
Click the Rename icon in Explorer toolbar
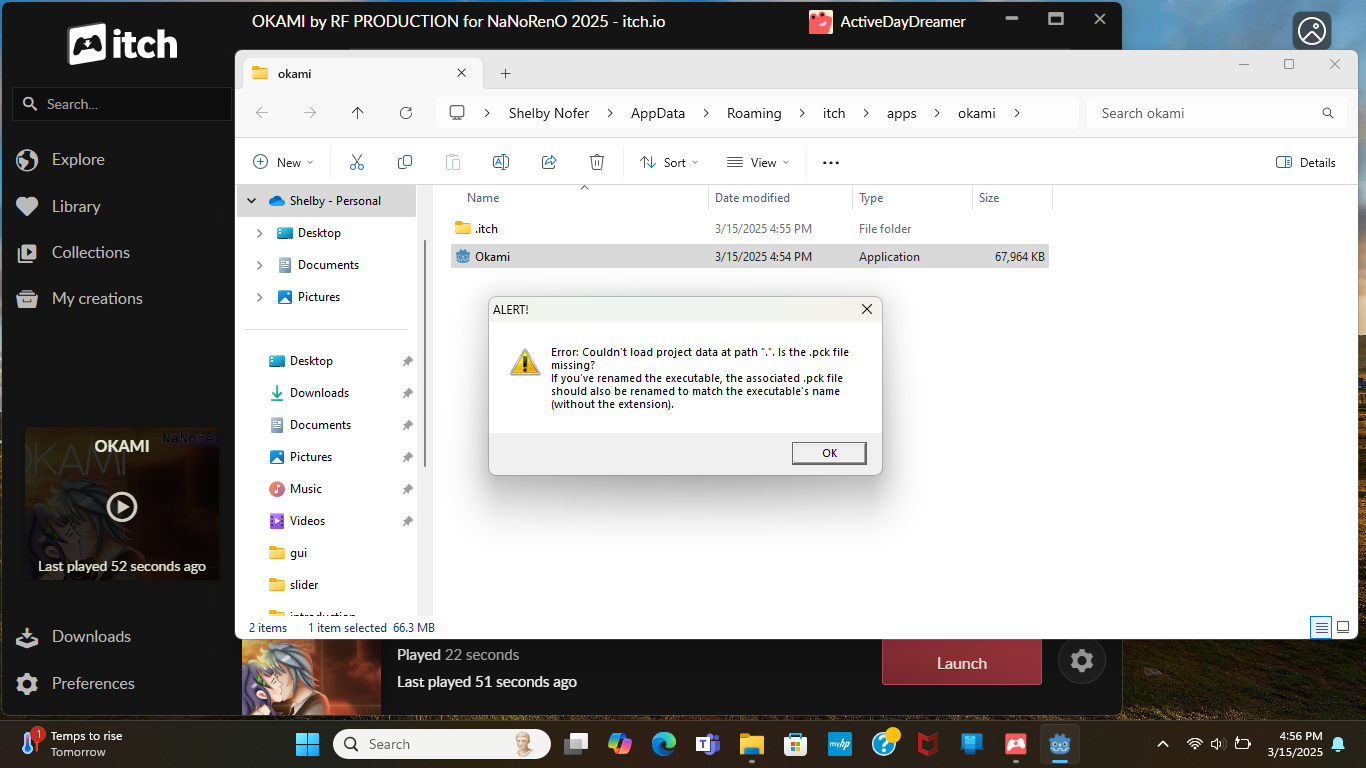pyautogui.click(x=501, y=162)
